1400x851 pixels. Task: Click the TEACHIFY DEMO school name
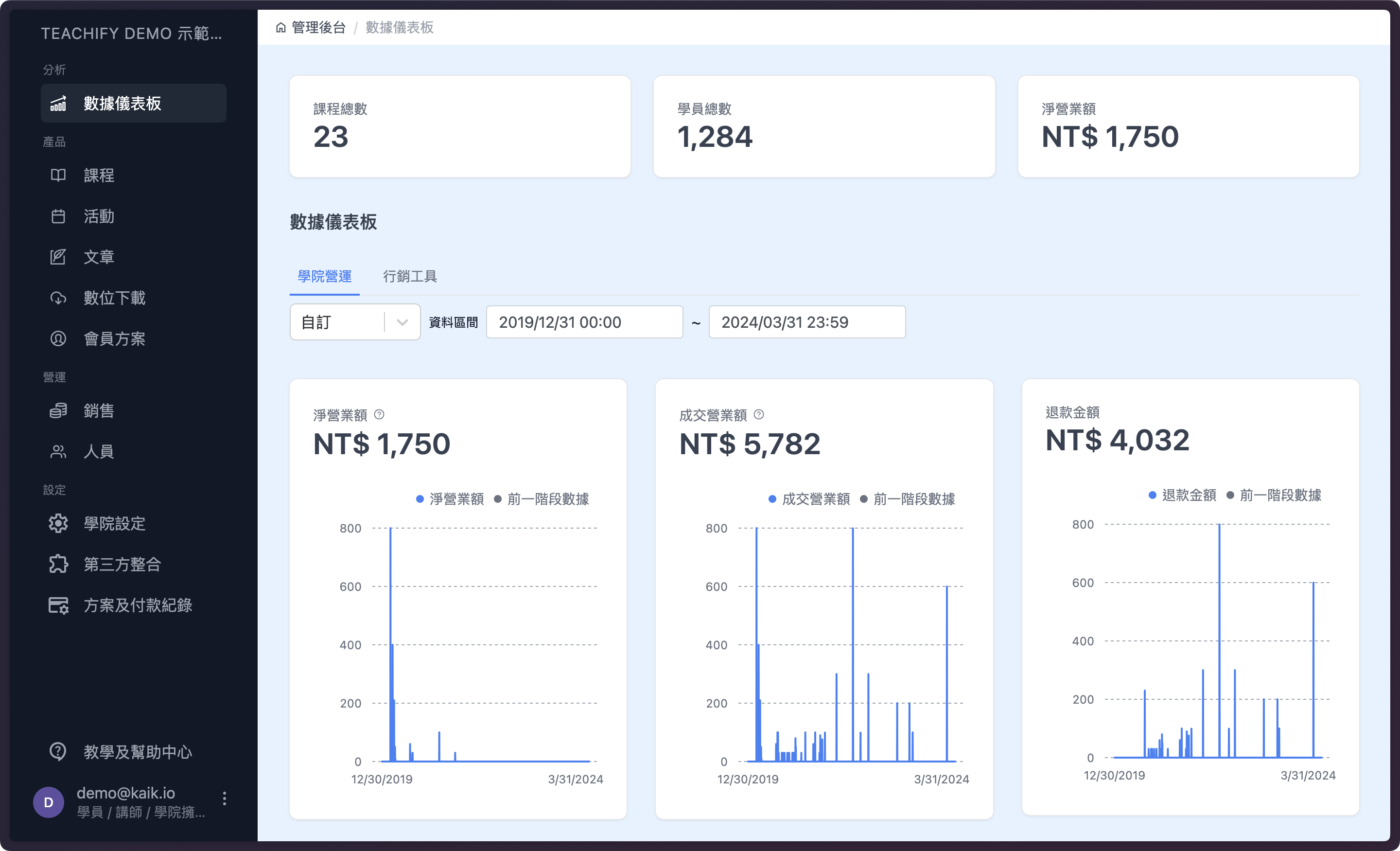(x=131, y=34)
